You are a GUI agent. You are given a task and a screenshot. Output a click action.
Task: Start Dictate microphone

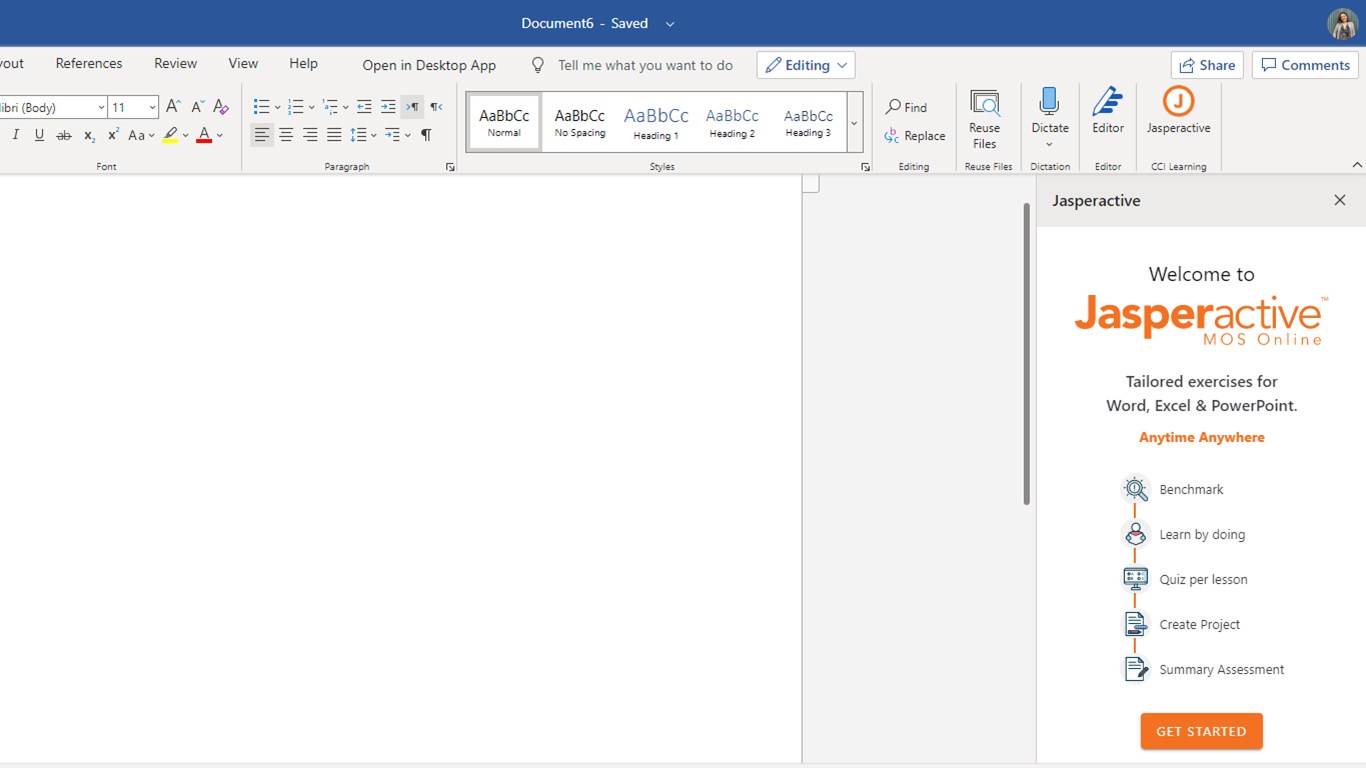(1049, 102)
